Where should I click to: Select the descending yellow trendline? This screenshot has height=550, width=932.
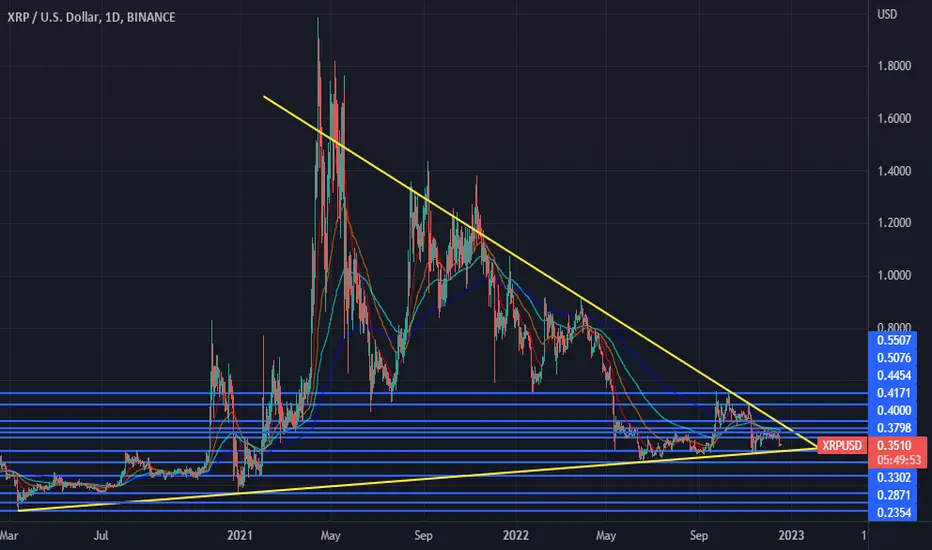[540, 272]
